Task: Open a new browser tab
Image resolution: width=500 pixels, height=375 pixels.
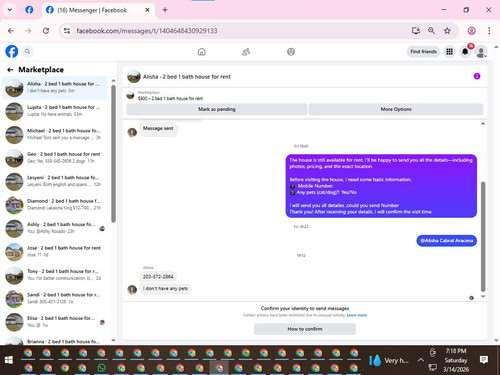Action: 165,10
